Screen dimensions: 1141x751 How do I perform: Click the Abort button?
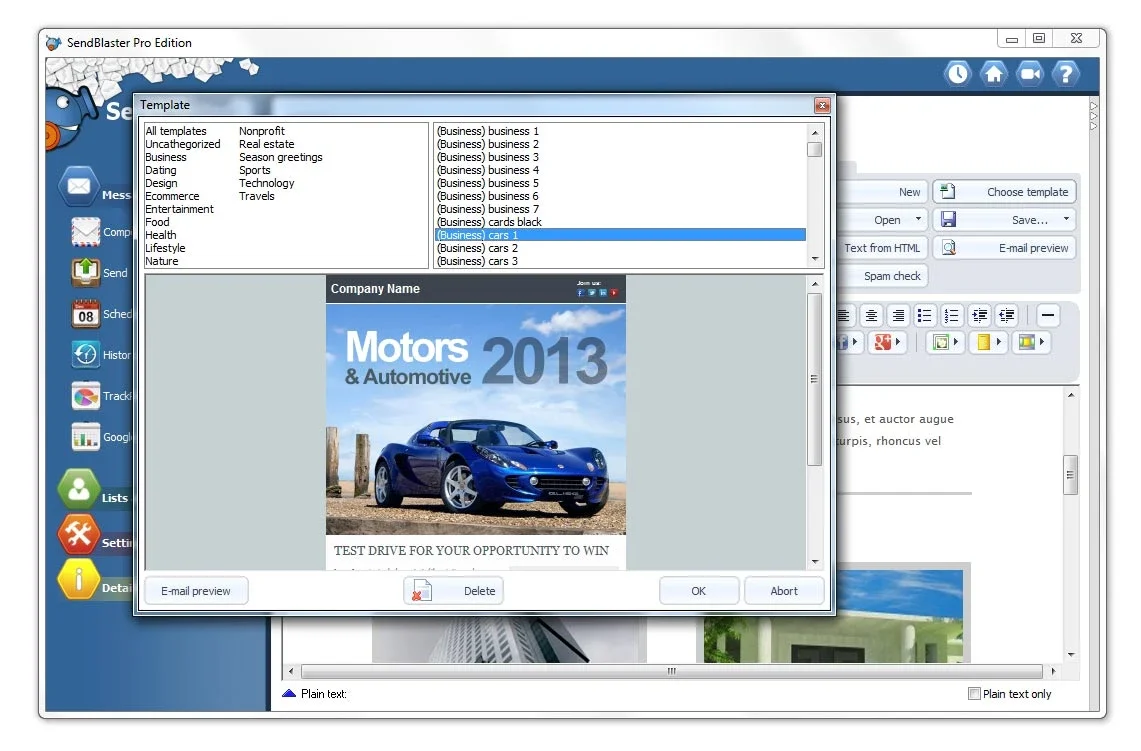pos(784,591)
